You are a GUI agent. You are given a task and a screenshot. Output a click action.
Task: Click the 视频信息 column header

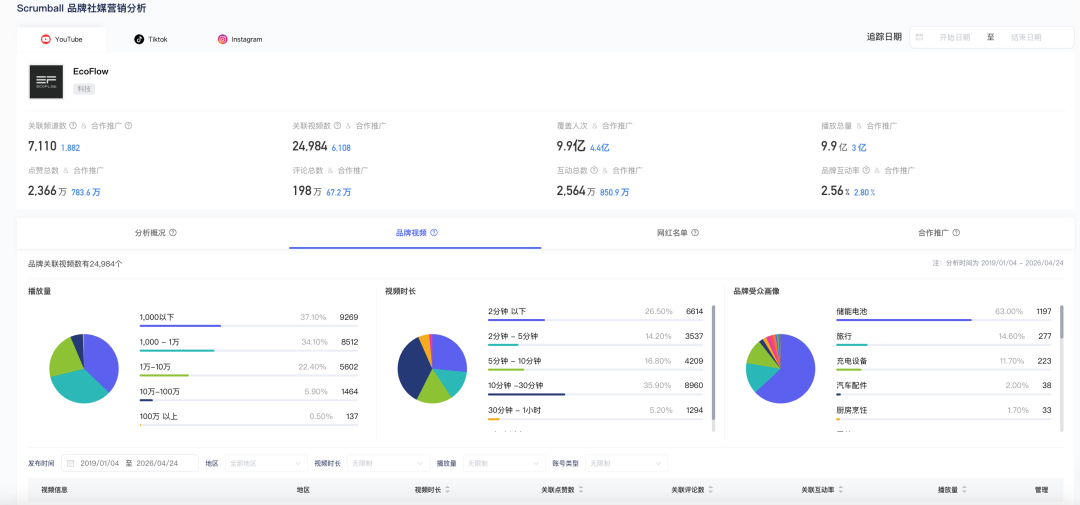54,490
